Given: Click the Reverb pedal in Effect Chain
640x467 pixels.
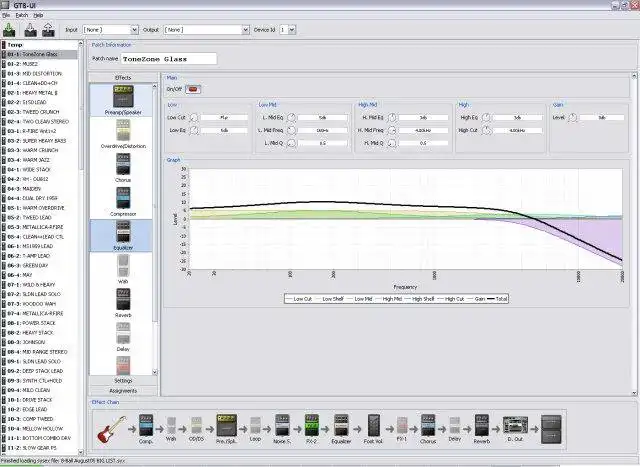Looking at the screenshot, I should (x=482, y=426).
